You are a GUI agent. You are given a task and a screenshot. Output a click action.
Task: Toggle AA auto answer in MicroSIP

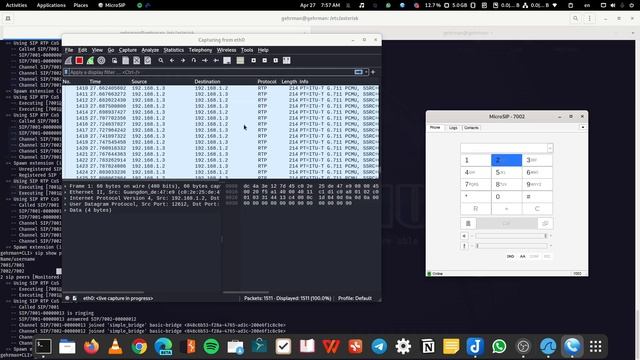pos(522,256)
